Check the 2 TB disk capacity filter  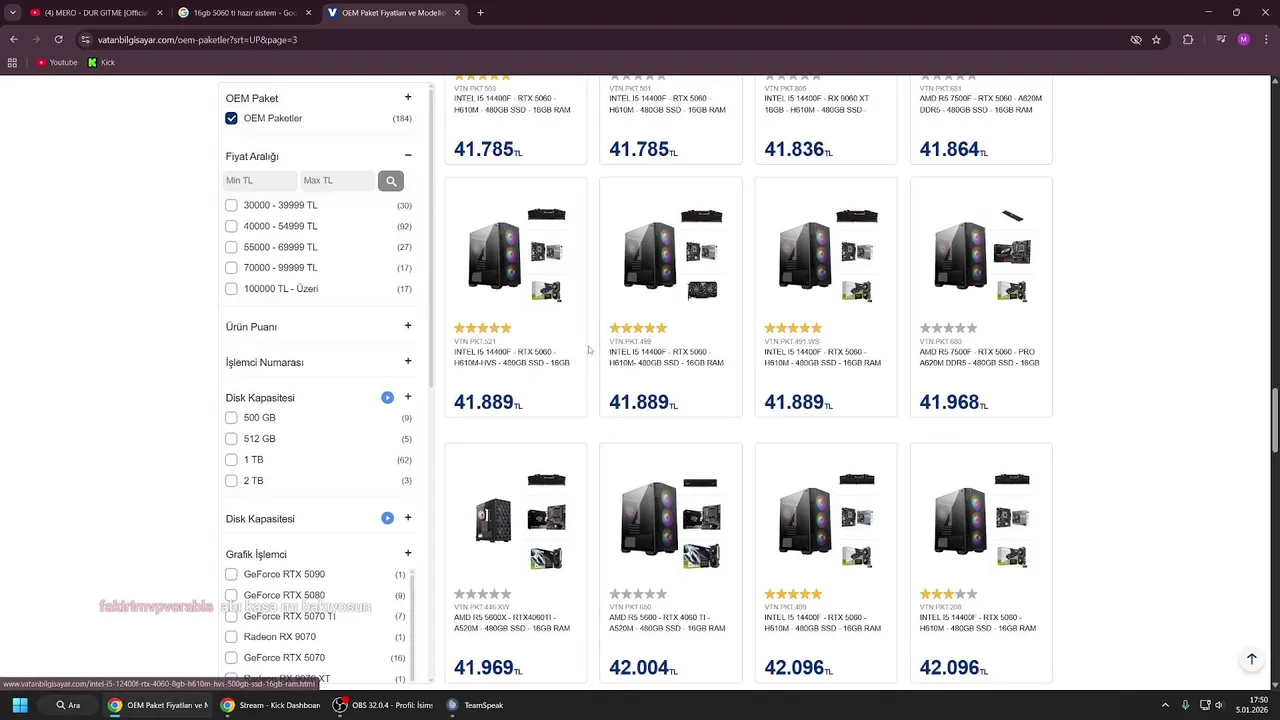pos(231,481)
